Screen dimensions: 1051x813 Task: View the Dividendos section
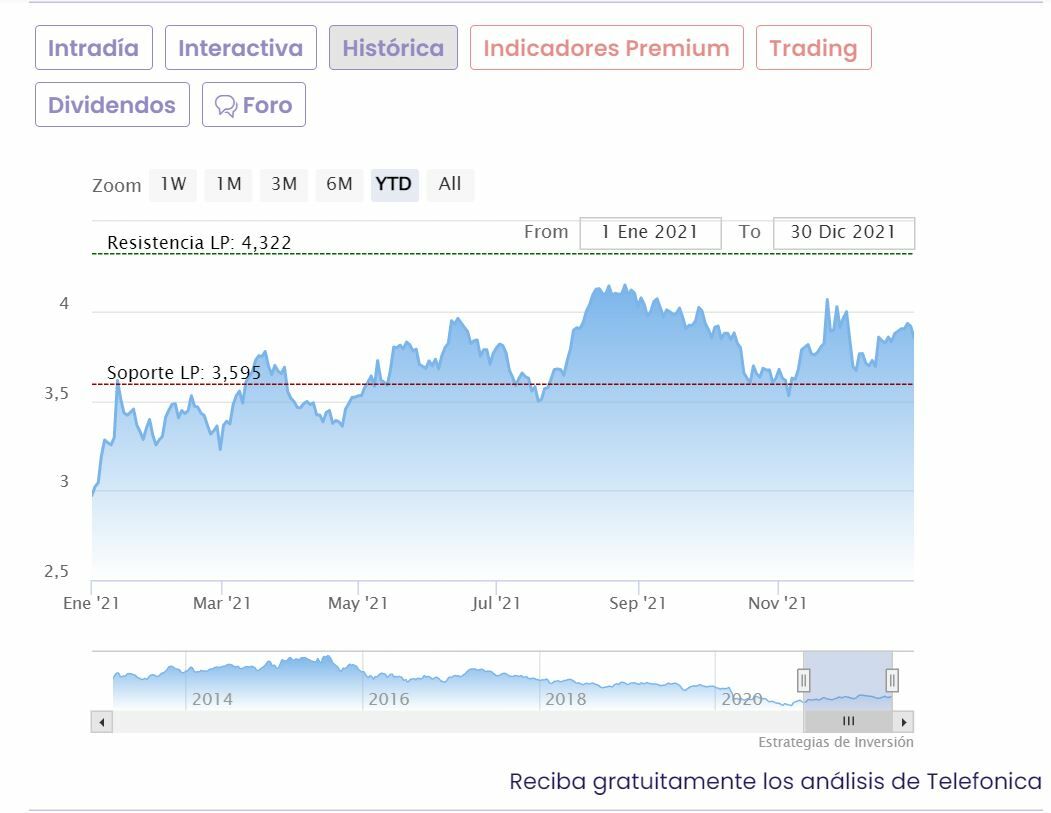pyautogui.click(x=112, y=105)
